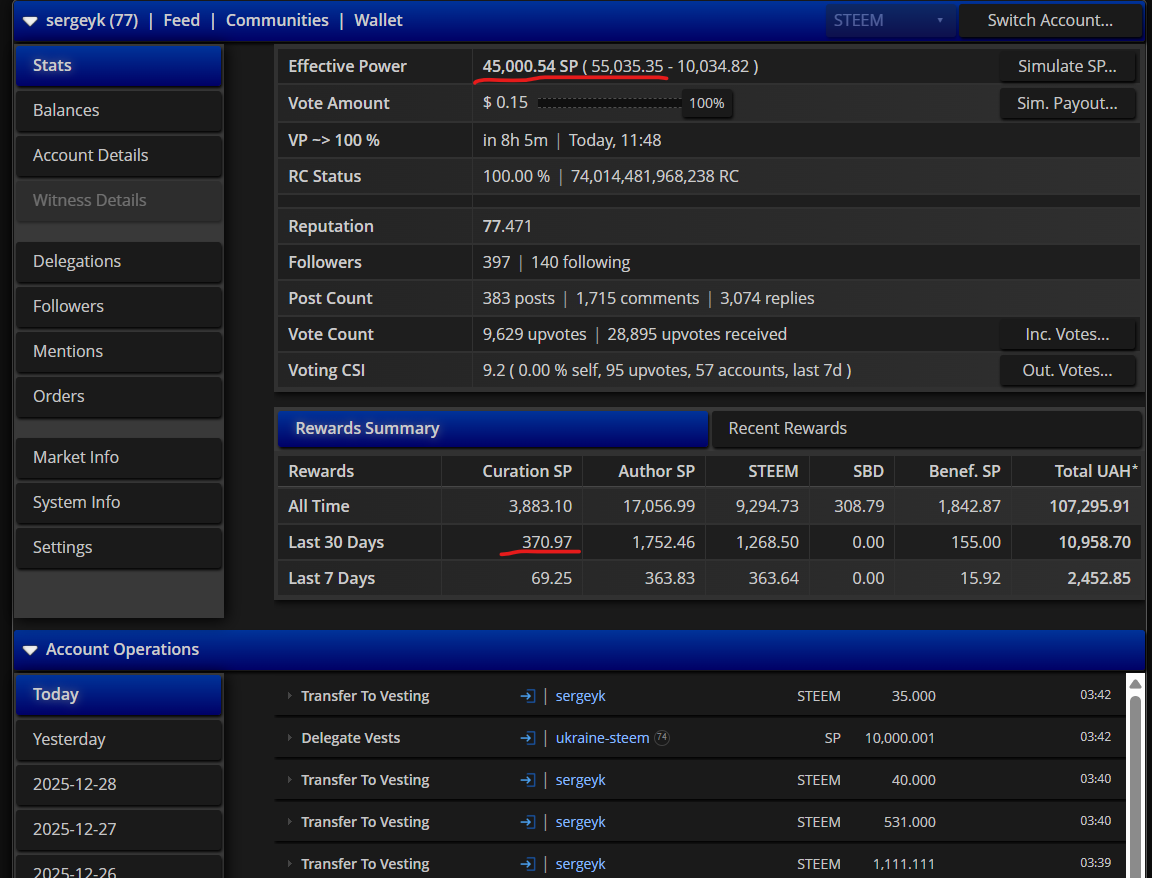Viewport: 1152px width, 878px height.
Task: Click the arrow icon in the 531.000 STEEM row
Action: 528,821
